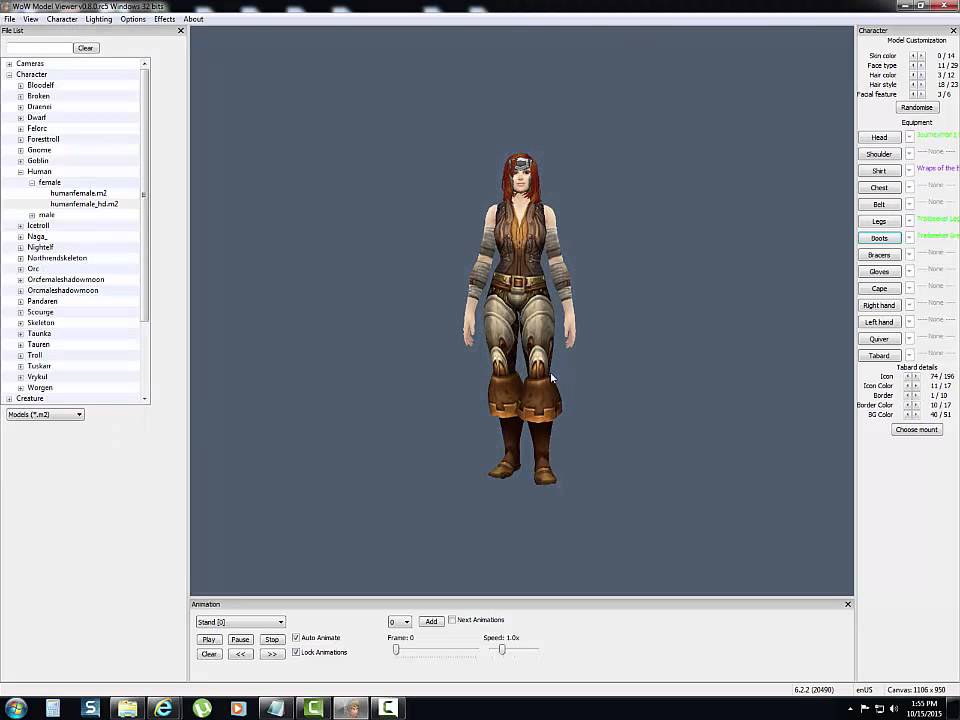
Task: Click the Stop animation button
Action: click(272, 639)
